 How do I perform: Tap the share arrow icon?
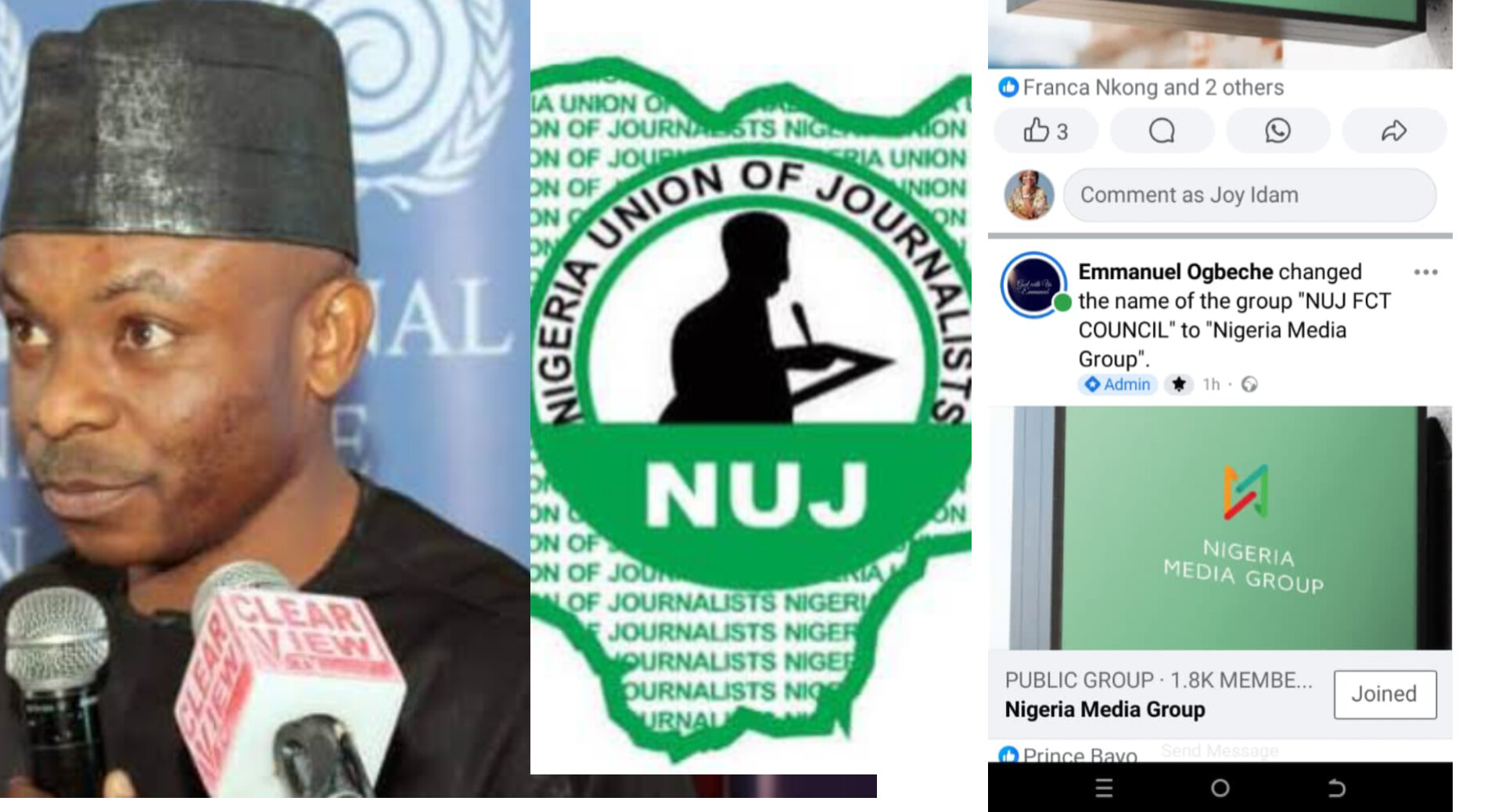[1394, 131]
